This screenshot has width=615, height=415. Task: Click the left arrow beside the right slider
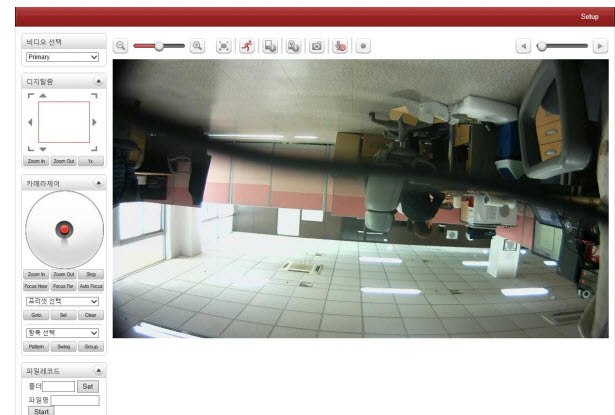[523, 46]
